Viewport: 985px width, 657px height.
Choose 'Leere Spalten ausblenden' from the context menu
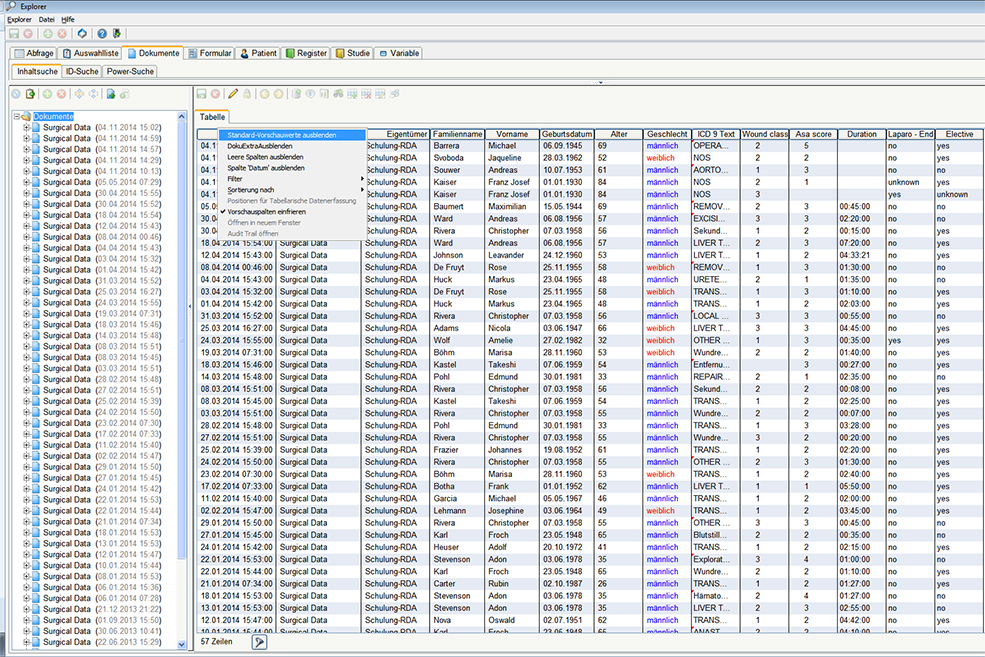click(265, 157)
